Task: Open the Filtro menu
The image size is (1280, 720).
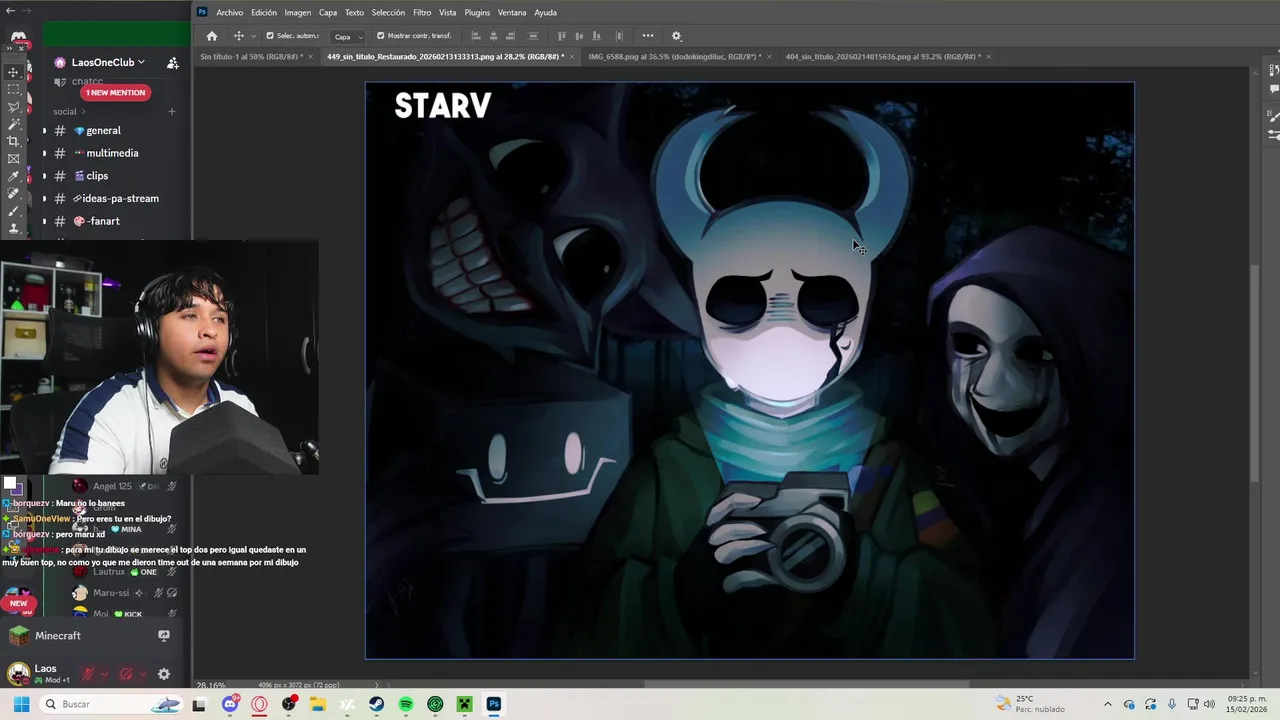Action: click(422, 13)
